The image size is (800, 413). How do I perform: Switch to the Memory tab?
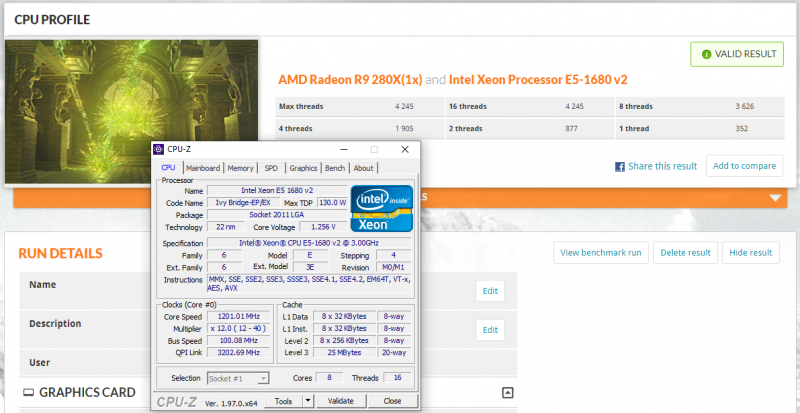(x=240, y=168)
